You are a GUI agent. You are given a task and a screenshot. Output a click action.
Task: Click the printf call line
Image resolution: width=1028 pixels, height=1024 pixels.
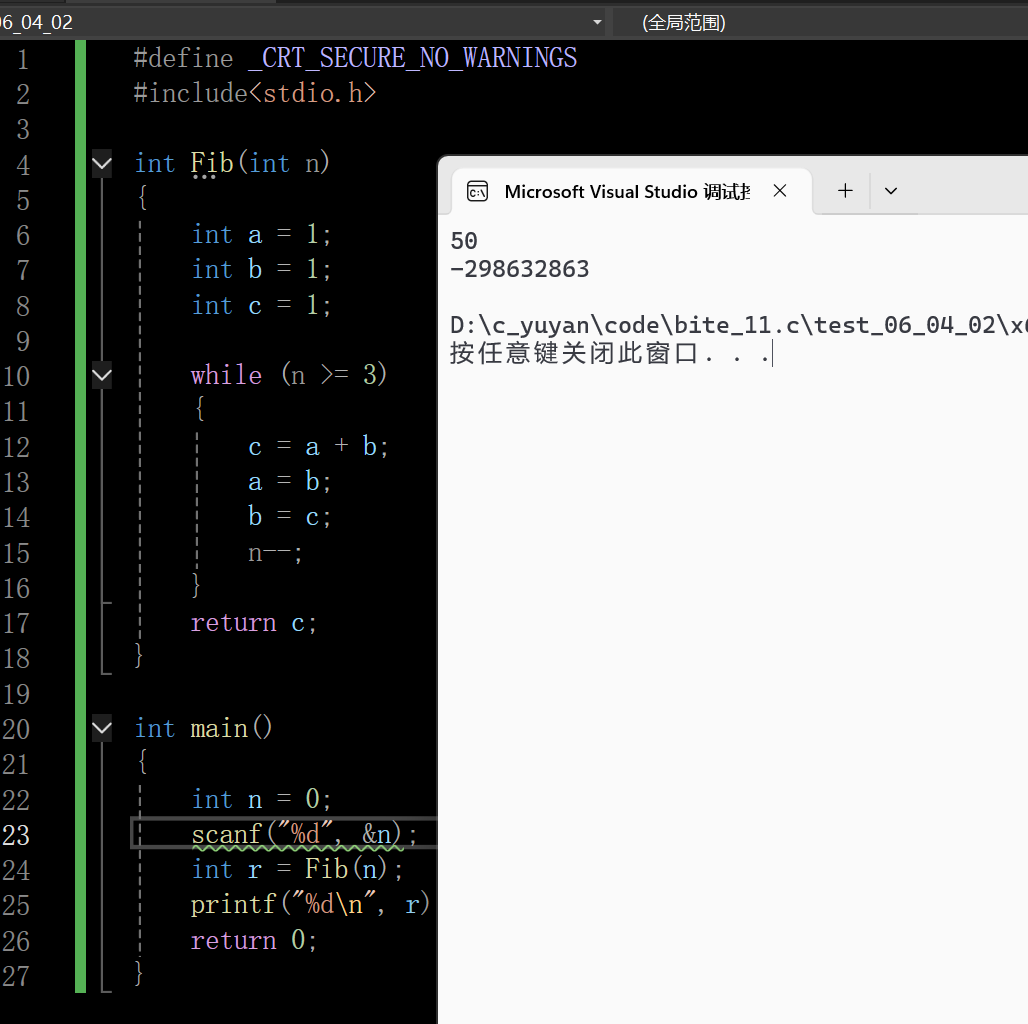click(310, 905)
